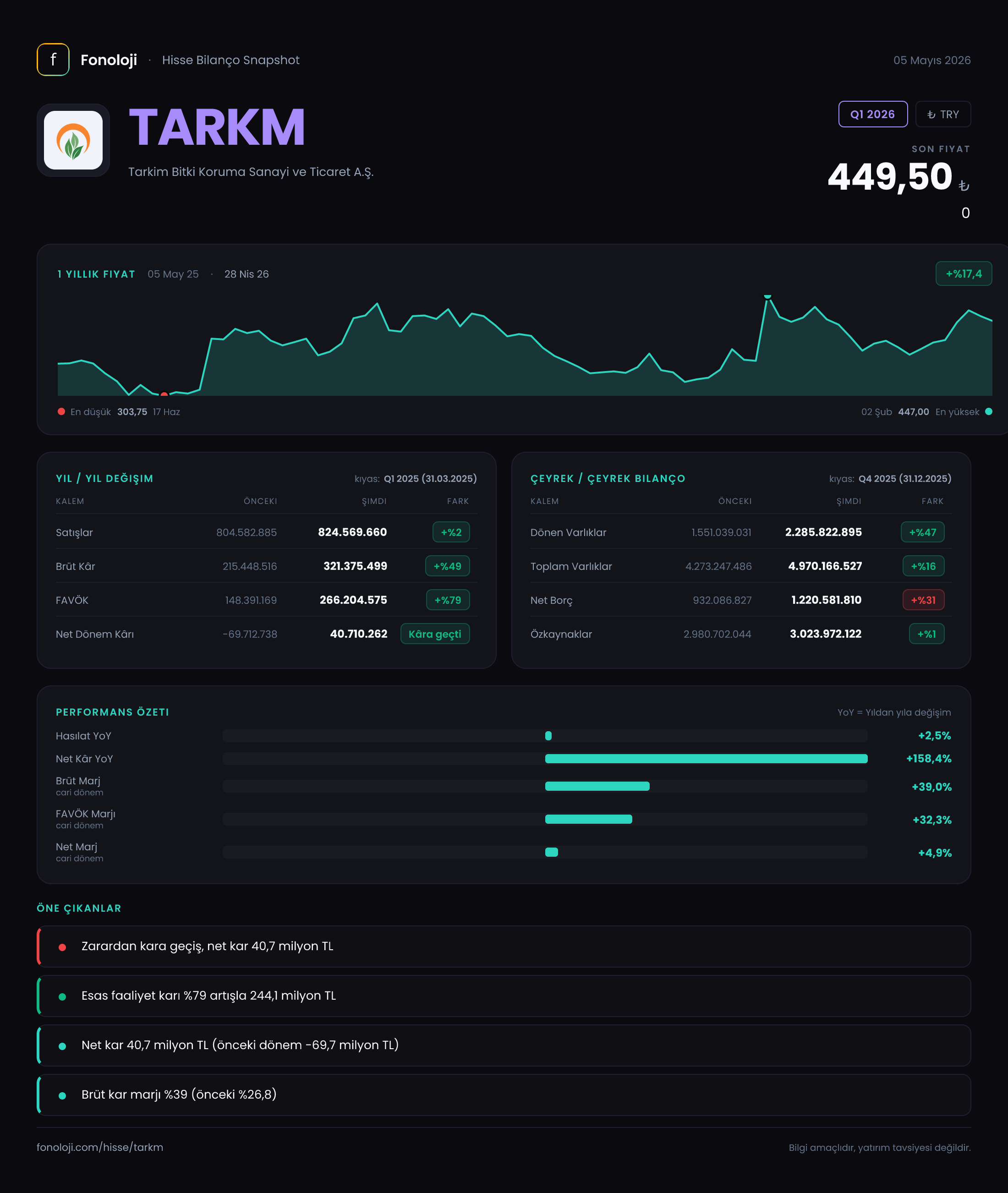Screen dimensions: 1008x1193
Task: Click the +%31 Net Borç badge
Action: tap(923, 600)
